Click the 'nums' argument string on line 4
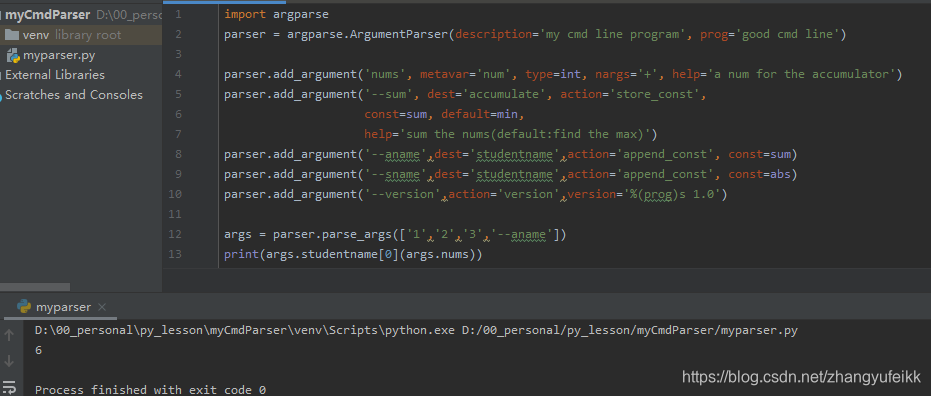This screenshot has height=396, width=931. click(385, 74)
